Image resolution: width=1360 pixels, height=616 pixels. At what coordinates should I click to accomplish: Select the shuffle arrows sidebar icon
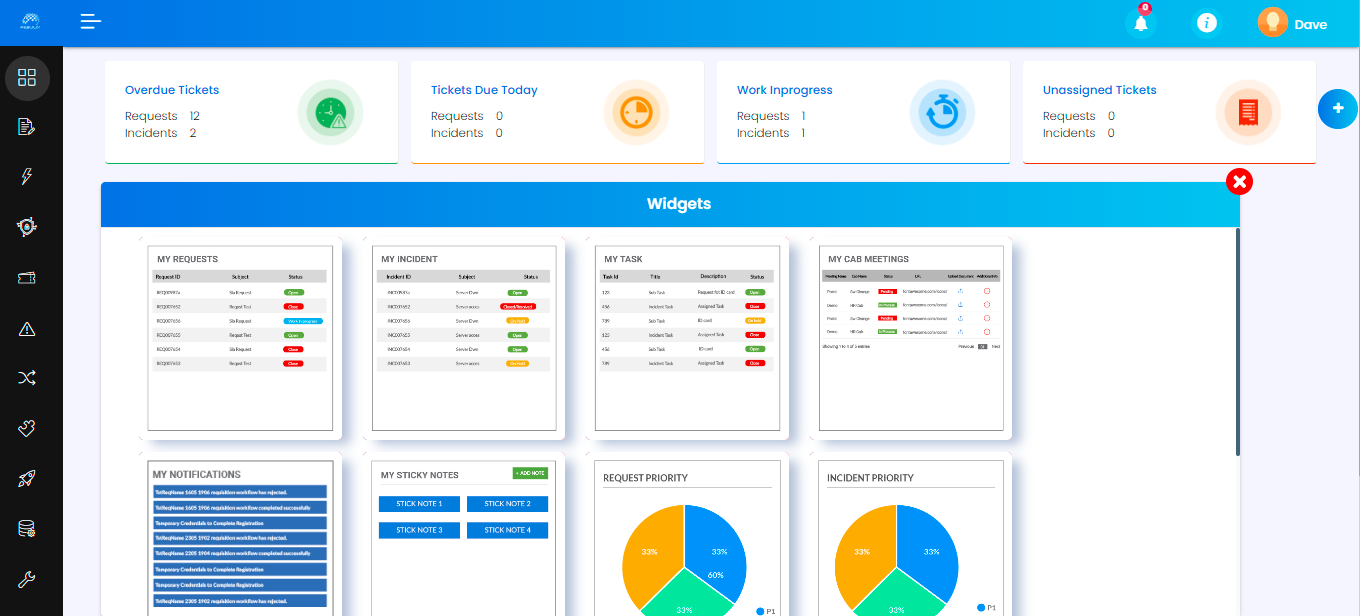pos(27,378)
